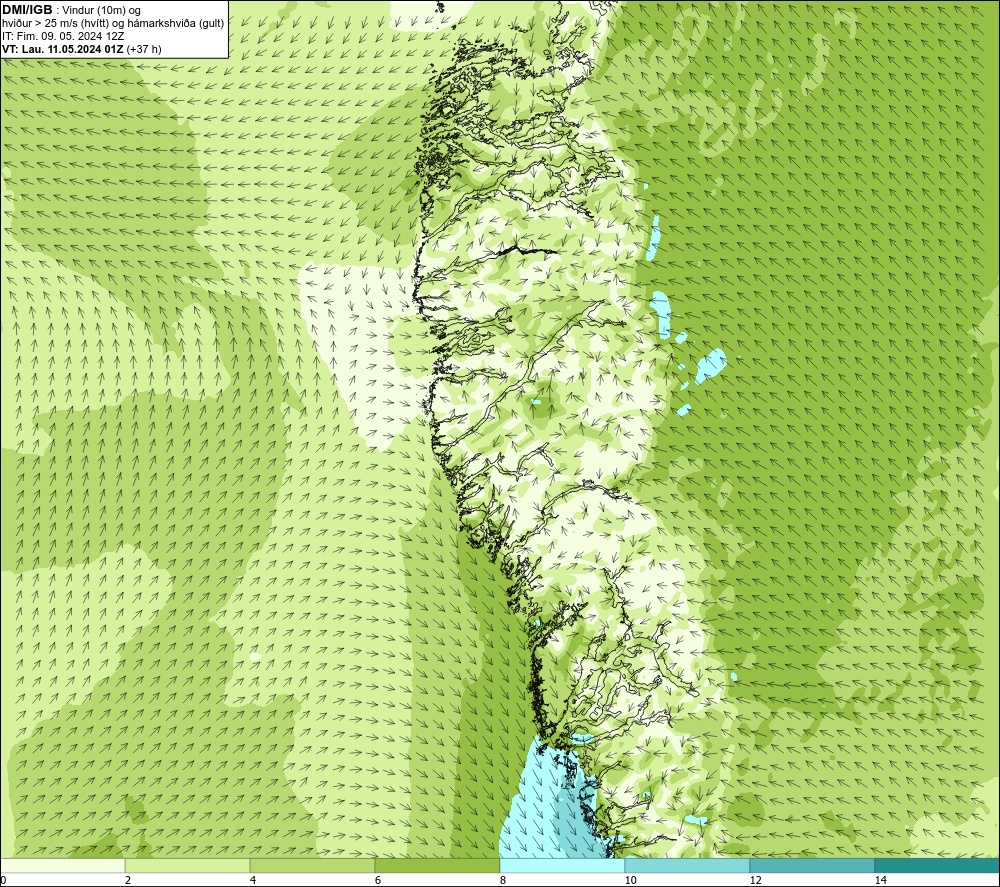Click the '(+37 h)' forecast offset text
1000x887 pixels.
point(144,49)
